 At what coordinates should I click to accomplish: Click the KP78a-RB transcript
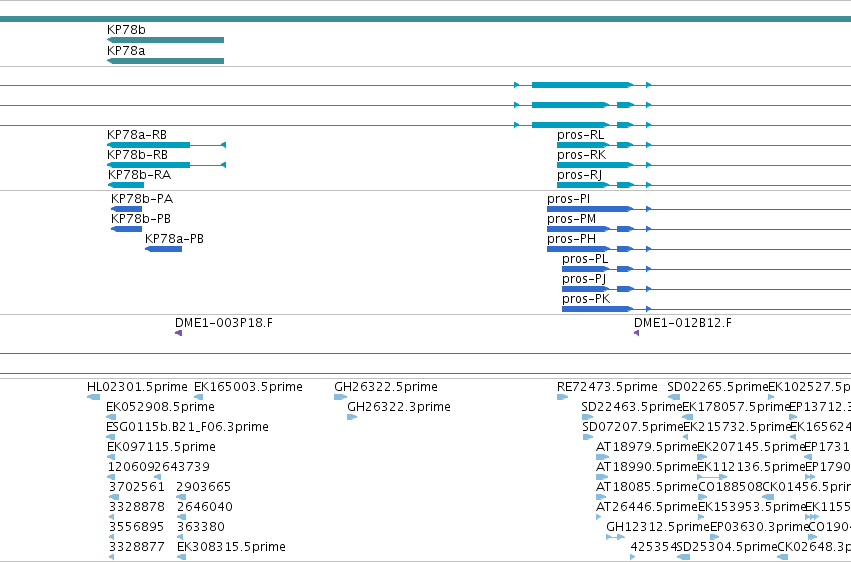(x=166, y=145)
